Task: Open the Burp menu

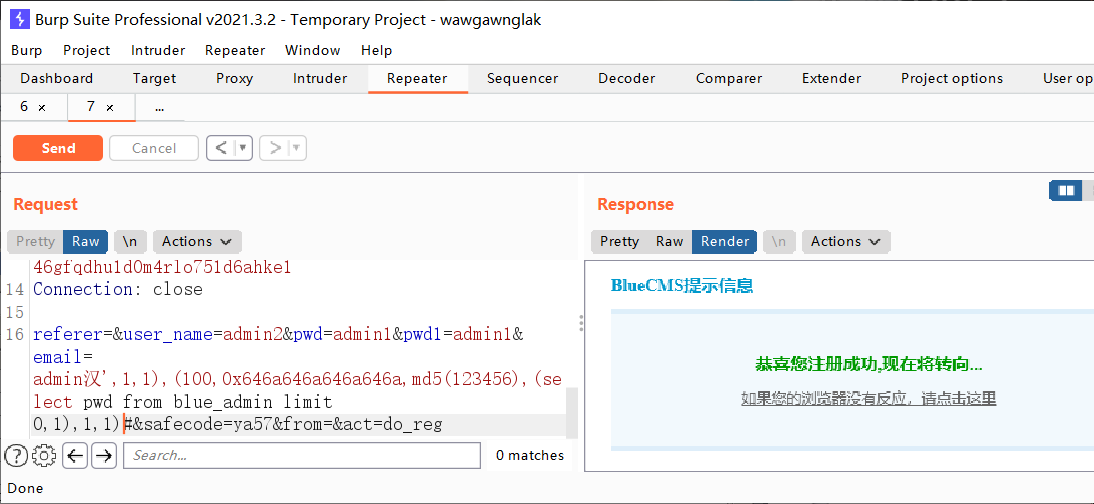Action: click(27, 50)
